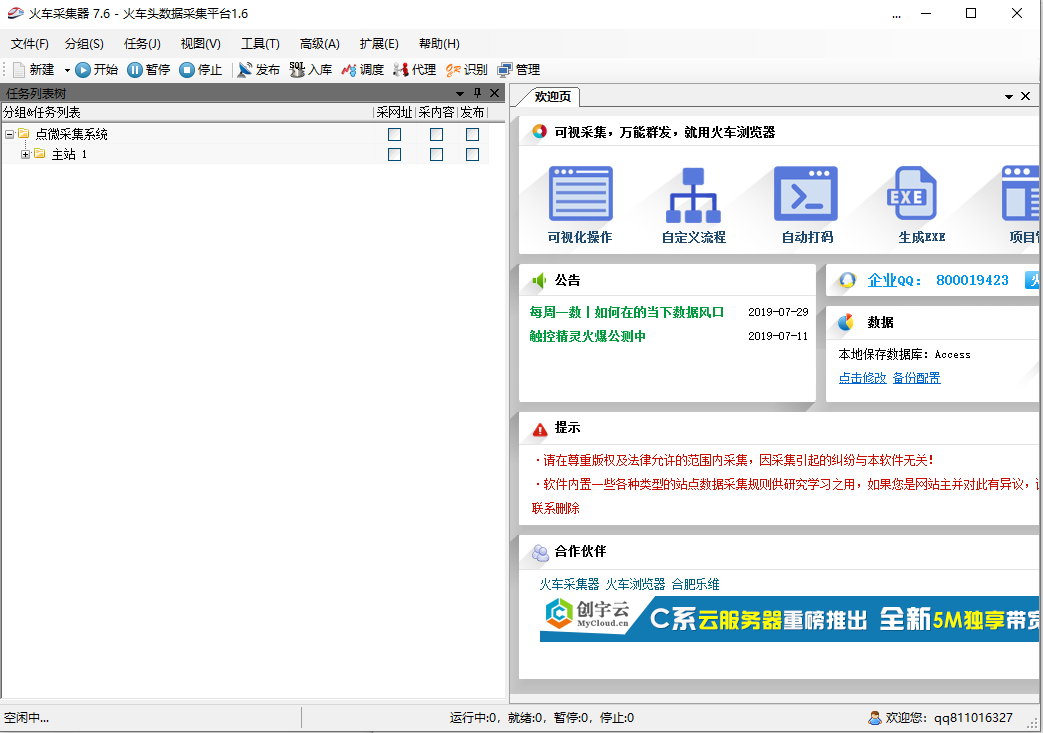
Task: Close the 任务列表树 panel
Action: [x=494, y=93]
